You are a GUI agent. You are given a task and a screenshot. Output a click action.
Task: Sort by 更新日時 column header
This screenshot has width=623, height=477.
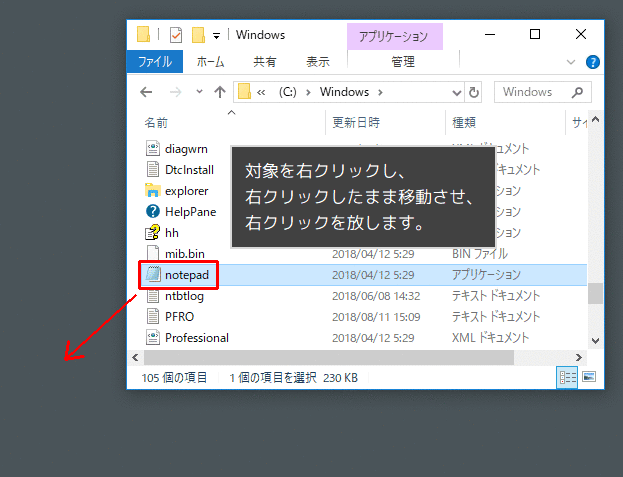click(356, 123)
